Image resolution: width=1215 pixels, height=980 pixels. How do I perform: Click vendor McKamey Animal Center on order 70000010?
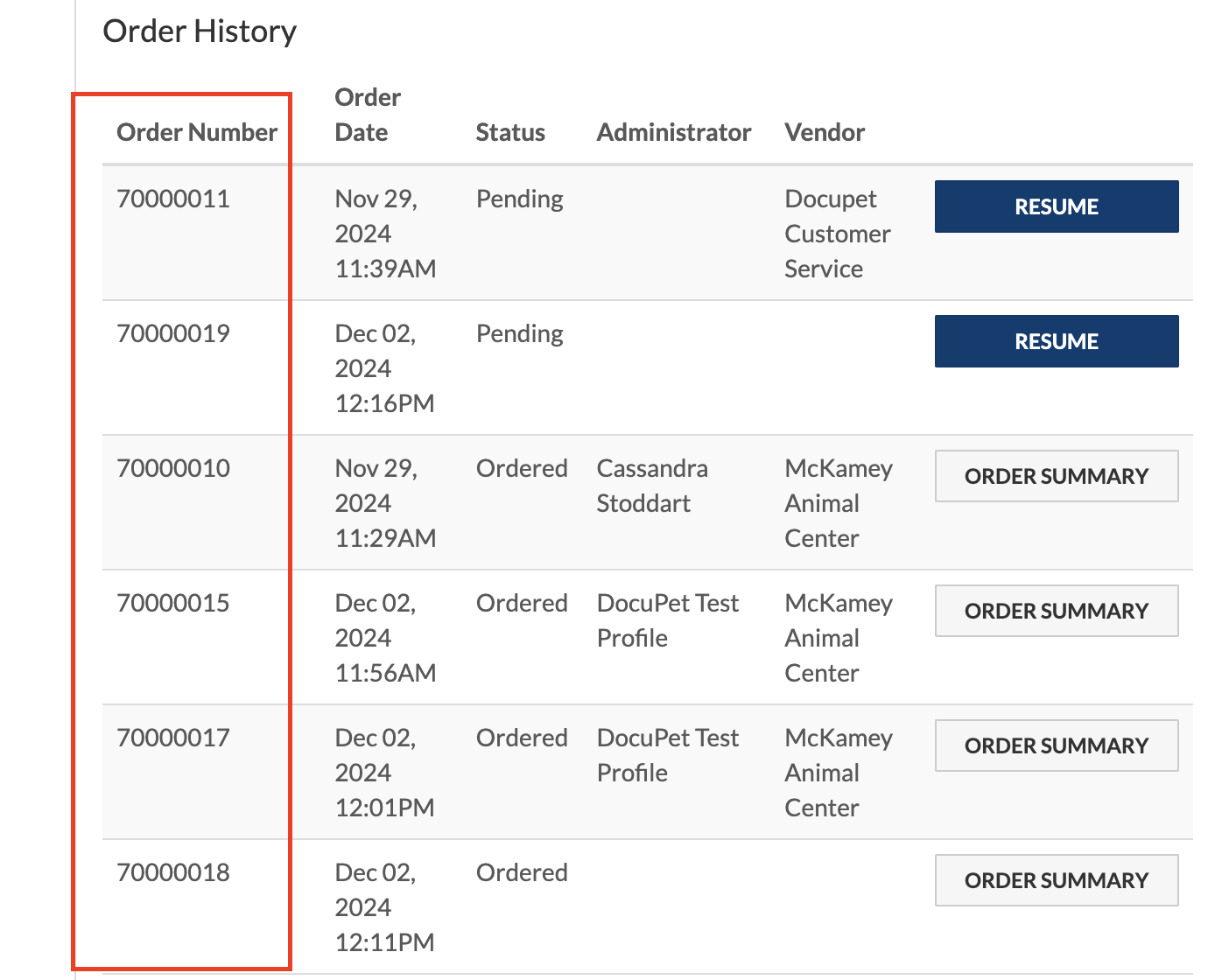click(837, 503)
